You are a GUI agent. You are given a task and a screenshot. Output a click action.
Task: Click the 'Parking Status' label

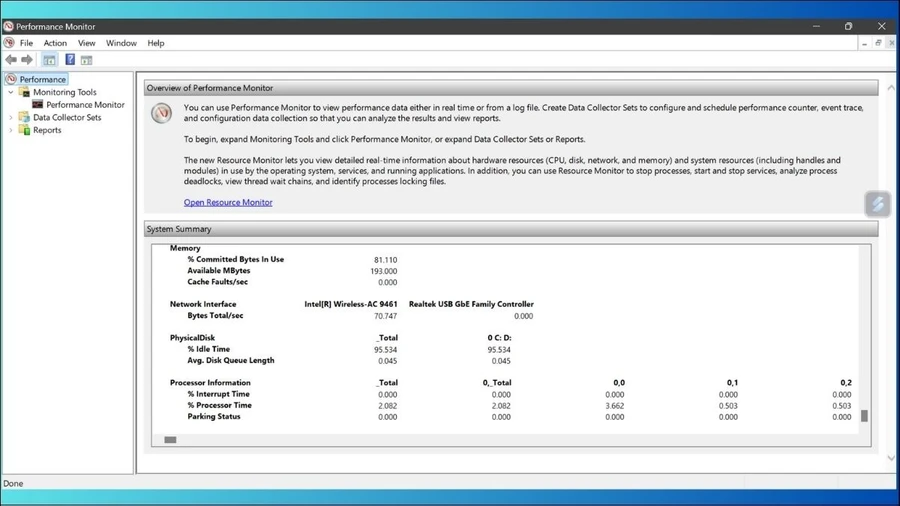[x=214, y=417]
